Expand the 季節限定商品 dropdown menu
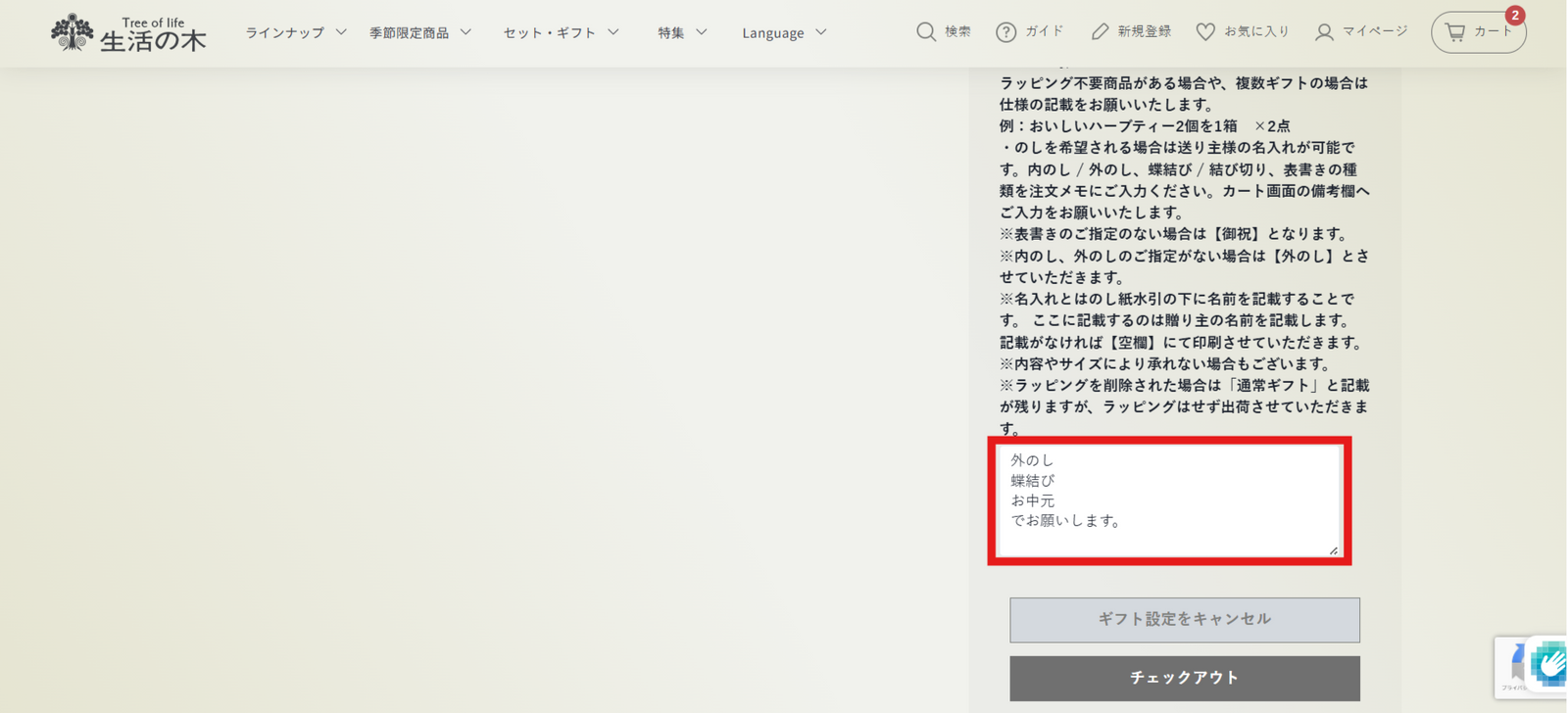The width and height of the screenshot is (1568, 713). pyautogui.click(x=419, y=32)
